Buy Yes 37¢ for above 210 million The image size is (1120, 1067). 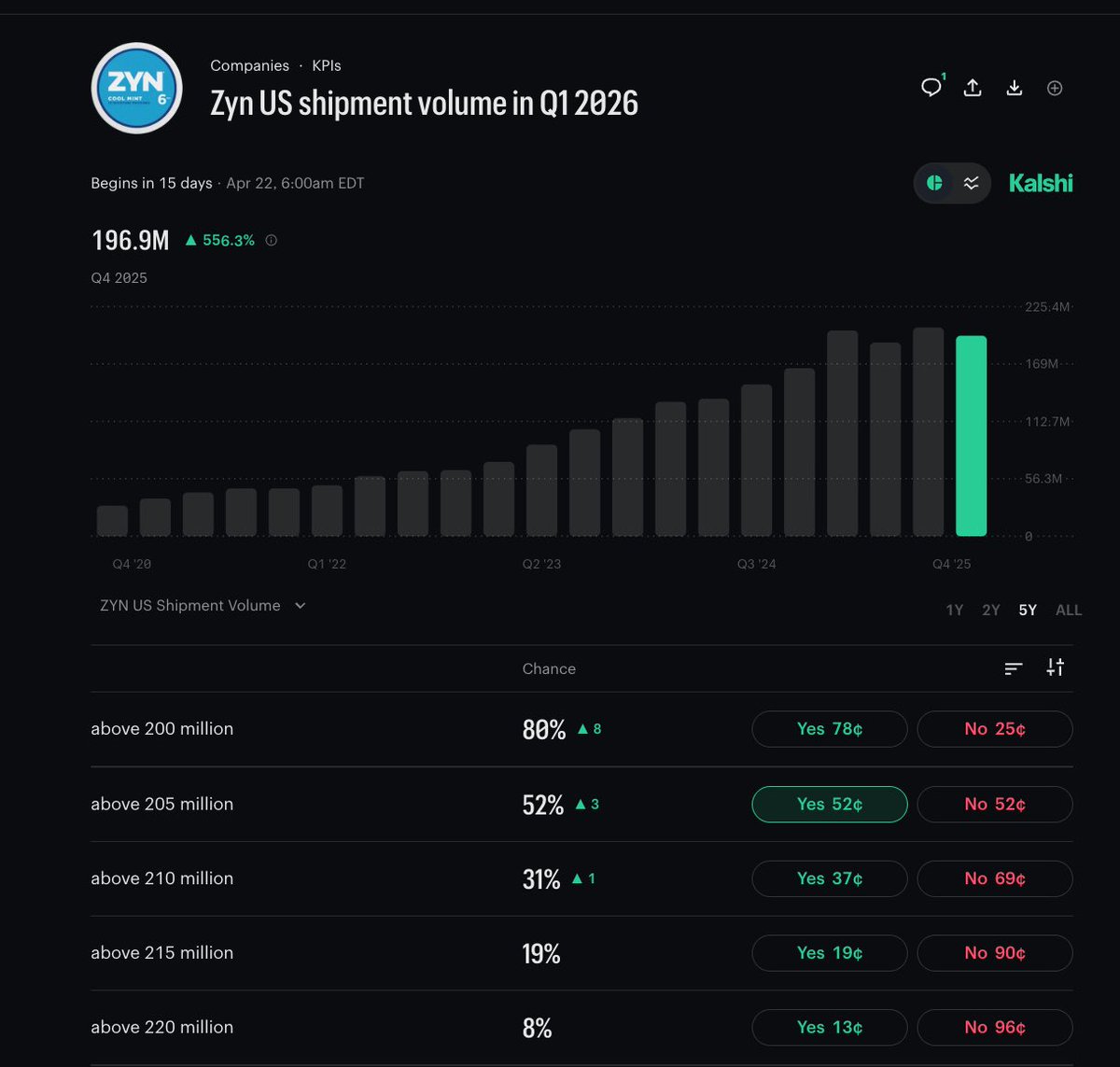(x=830, y=878)
